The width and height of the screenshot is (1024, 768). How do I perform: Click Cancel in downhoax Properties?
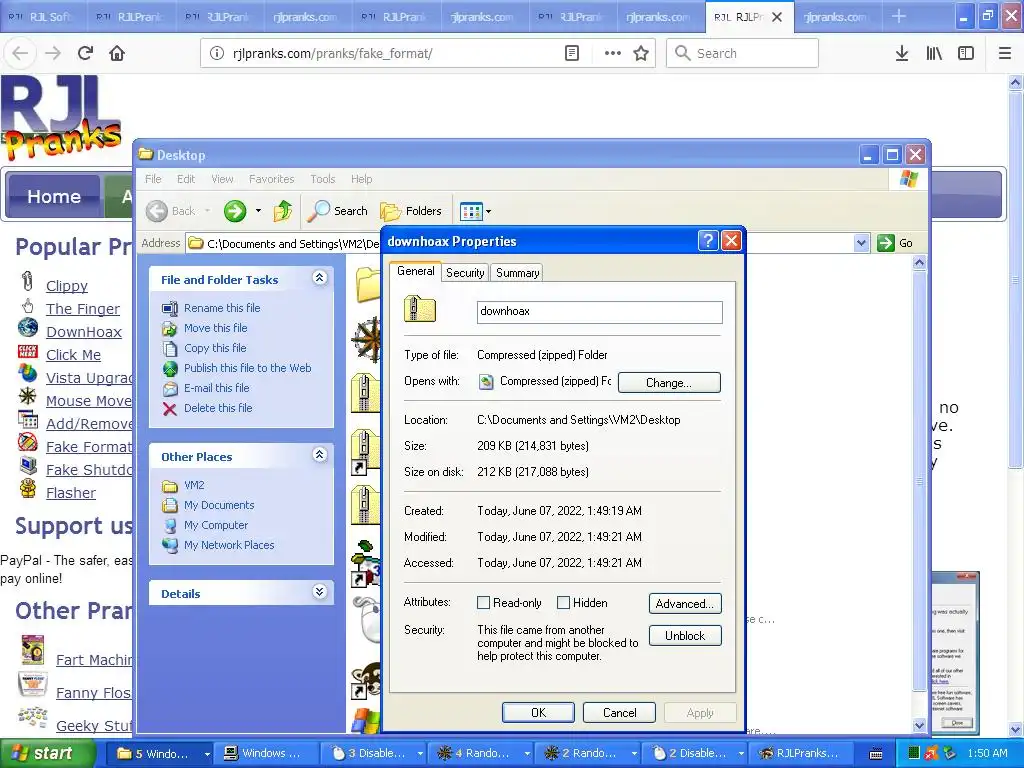[619, 712]
